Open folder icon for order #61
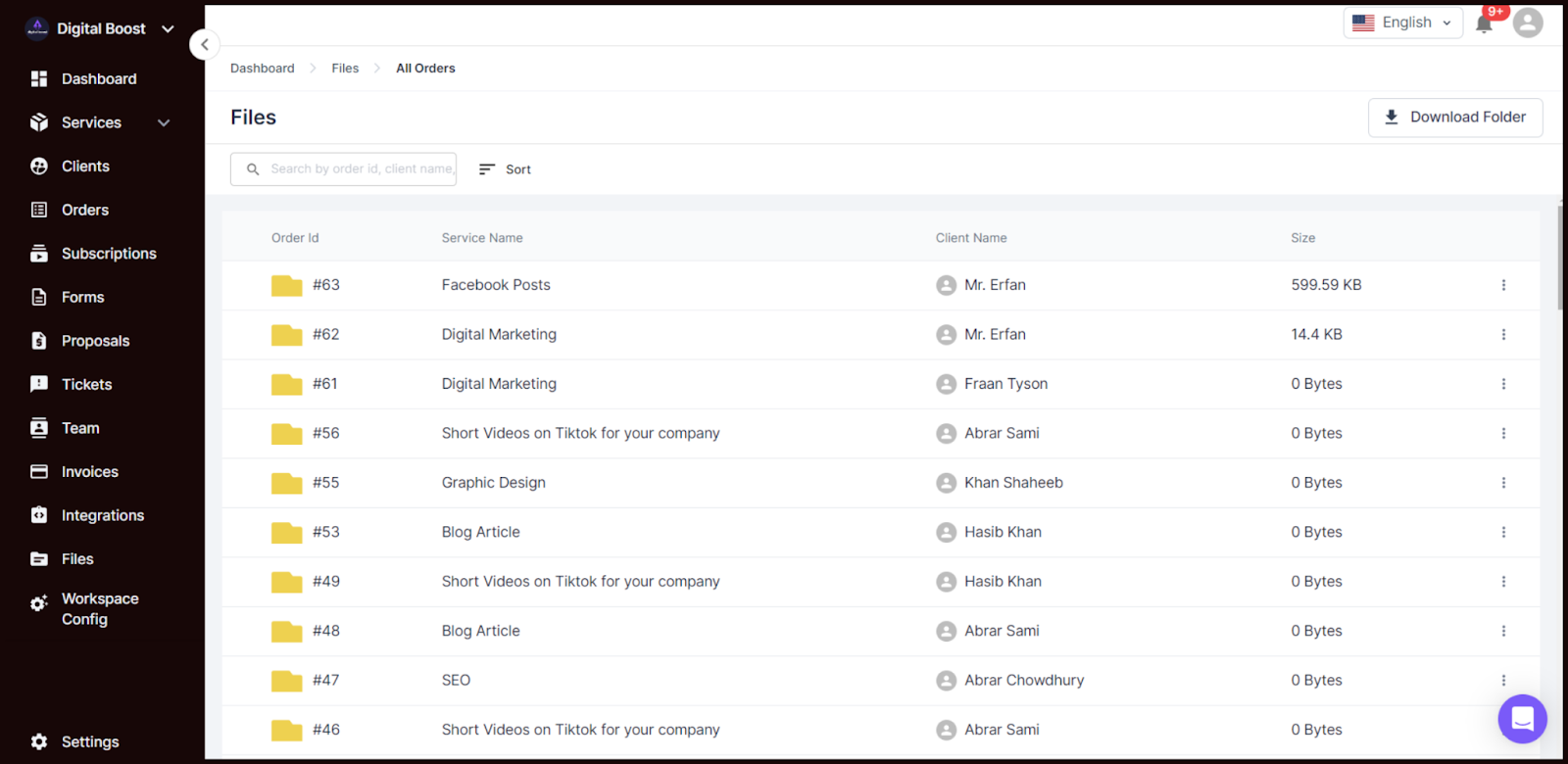Screen dimensions: 1568x764 coord(286,384)
